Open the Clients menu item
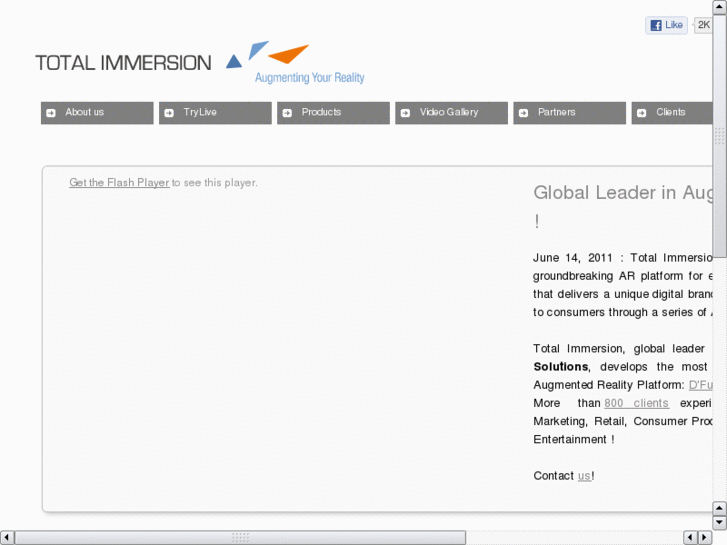727x545 pixels. point(672,113)
